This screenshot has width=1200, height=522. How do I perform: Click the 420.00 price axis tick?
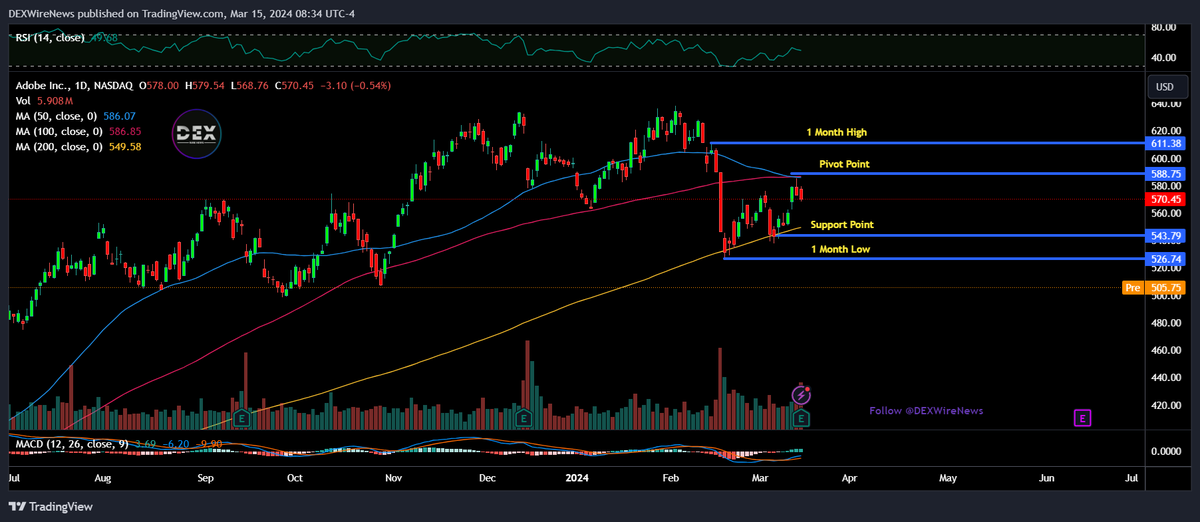1168,406
